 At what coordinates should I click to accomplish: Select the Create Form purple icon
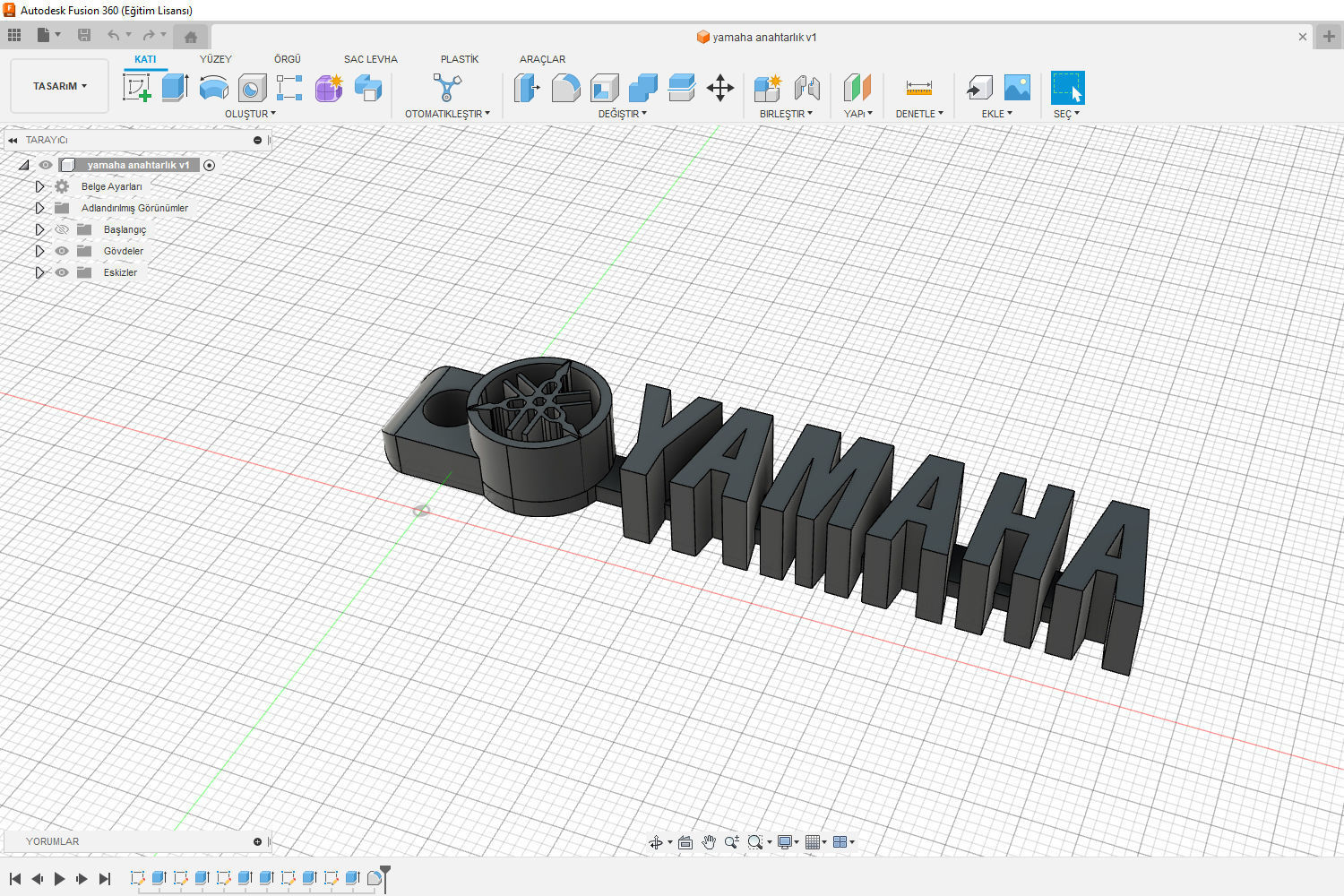[329, 88]
